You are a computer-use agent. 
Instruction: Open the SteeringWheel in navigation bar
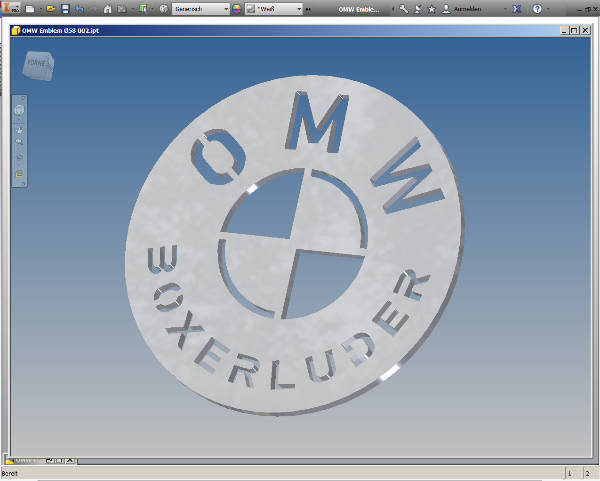[x=19, y=110]
